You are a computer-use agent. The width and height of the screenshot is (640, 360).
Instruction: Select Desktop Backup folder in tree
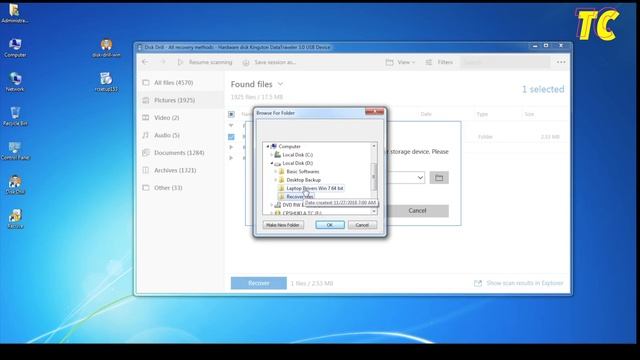(303, 180)
